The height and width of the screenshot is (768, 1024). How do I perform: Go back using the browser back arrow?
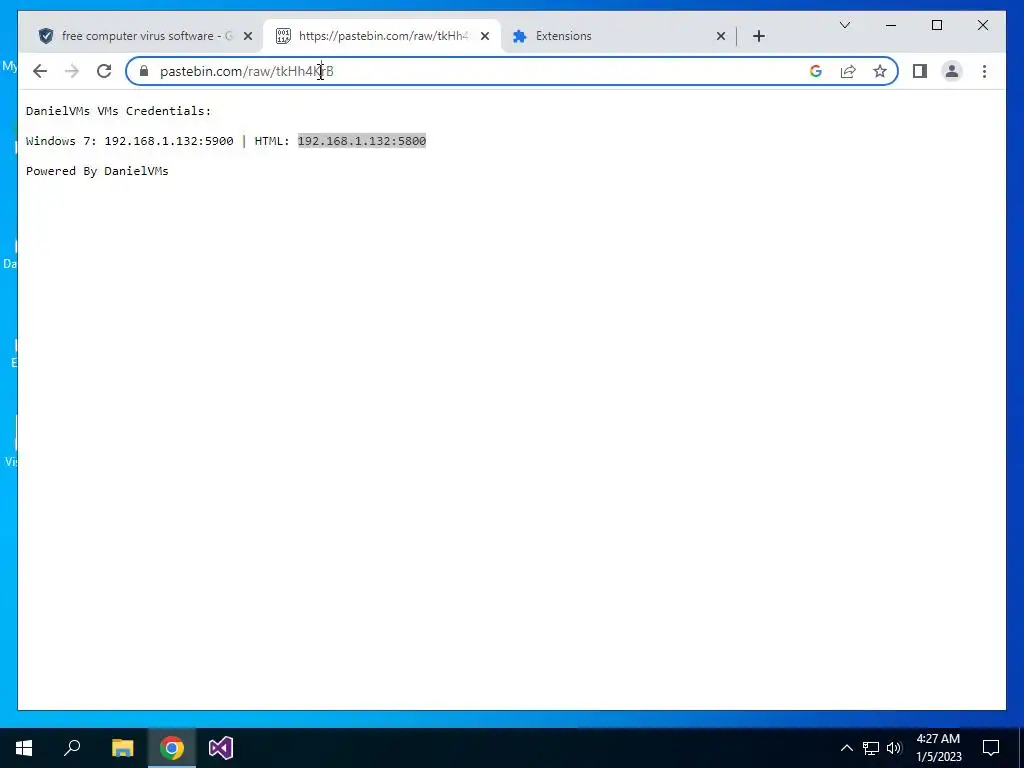(x=40, y=71)
